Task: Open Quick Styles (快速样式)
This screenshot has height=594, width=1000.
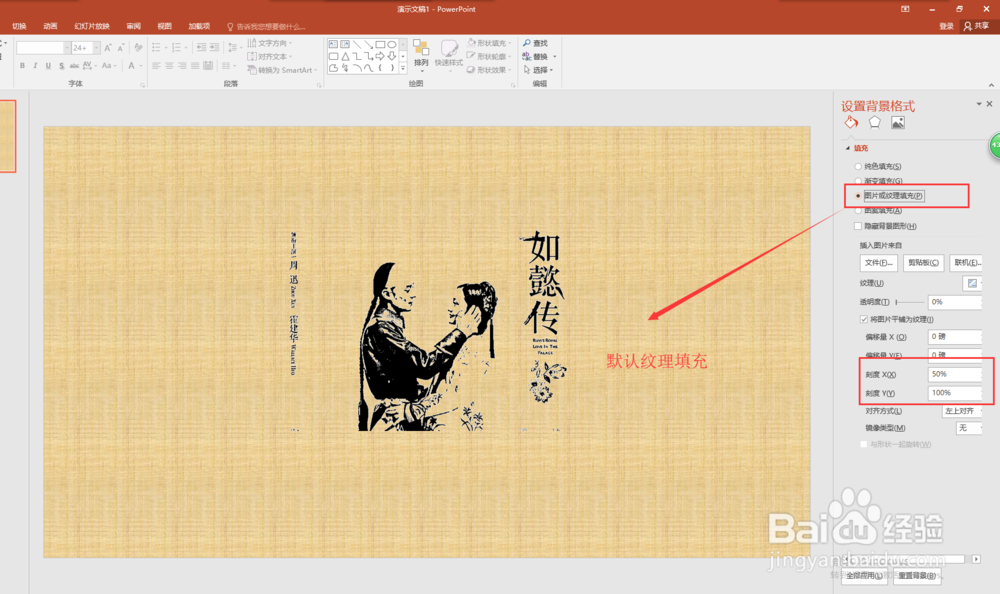Action: click(448, 54)
